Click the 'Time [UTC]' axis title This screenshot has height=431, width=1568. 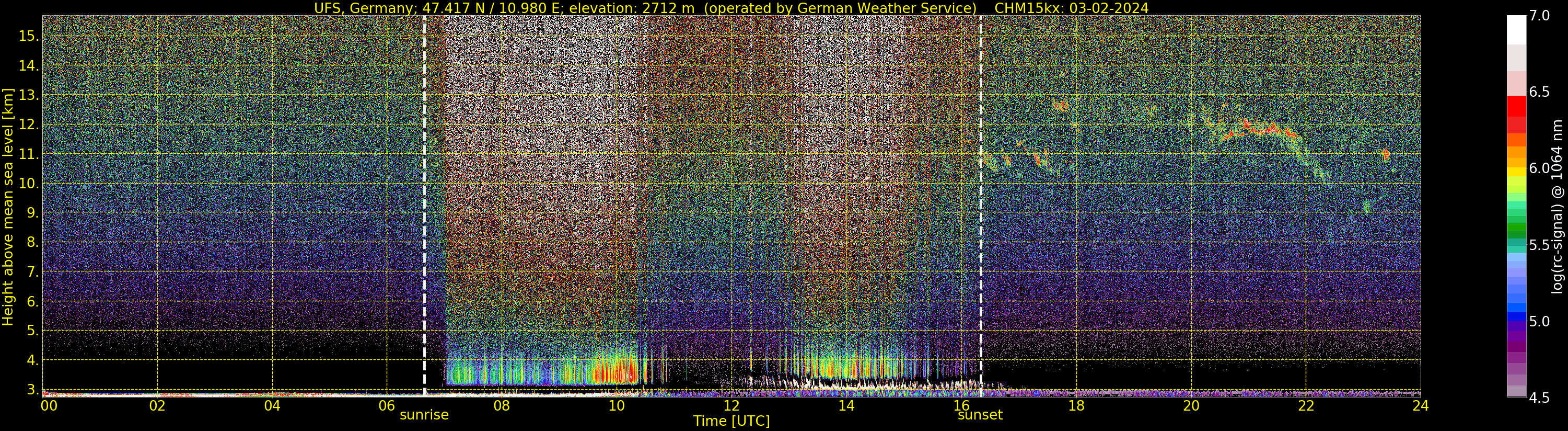tap(731, 421)
